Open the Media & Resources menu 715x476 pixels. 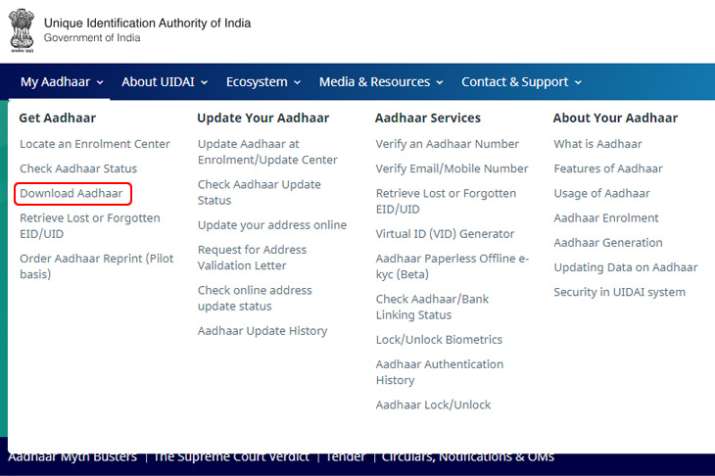(x=381, y=82)
